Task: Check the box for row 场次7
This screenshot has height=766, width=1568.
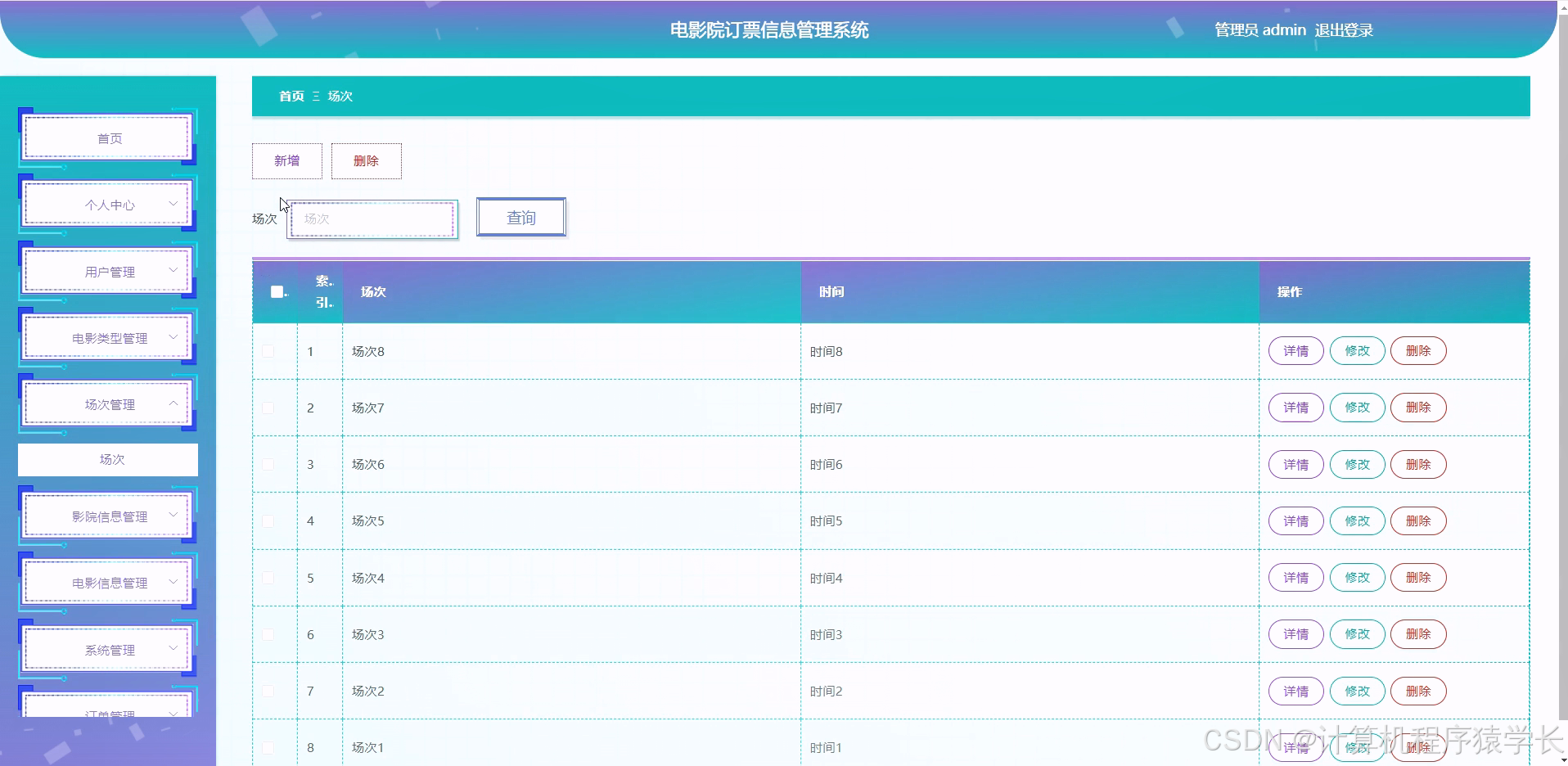Action: pos(268,408)
